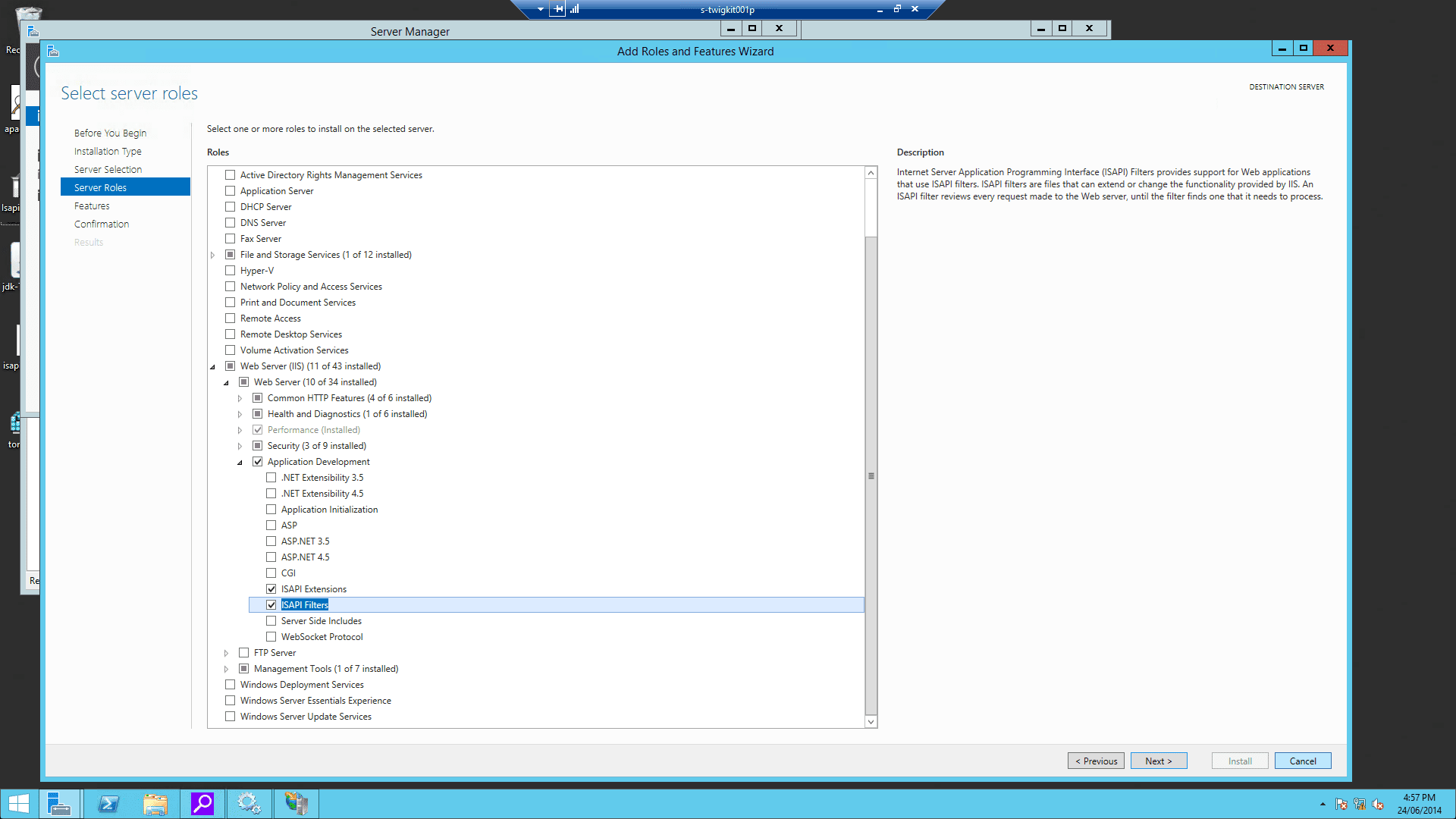Go to the Features wizard step
This screenshot has width=1456, height=819.
[92, 206]
